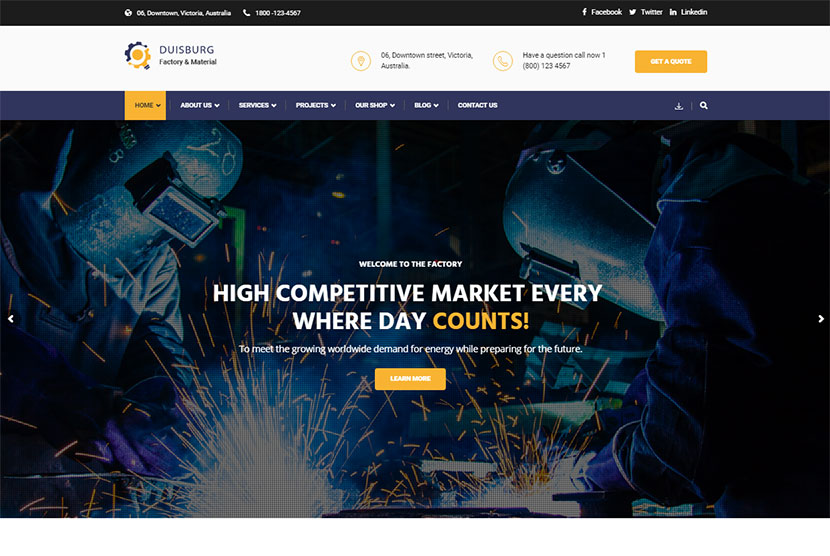Click the location pin circle icon
Viewport: 830px width, 556px height.
(x=361, y=61)
